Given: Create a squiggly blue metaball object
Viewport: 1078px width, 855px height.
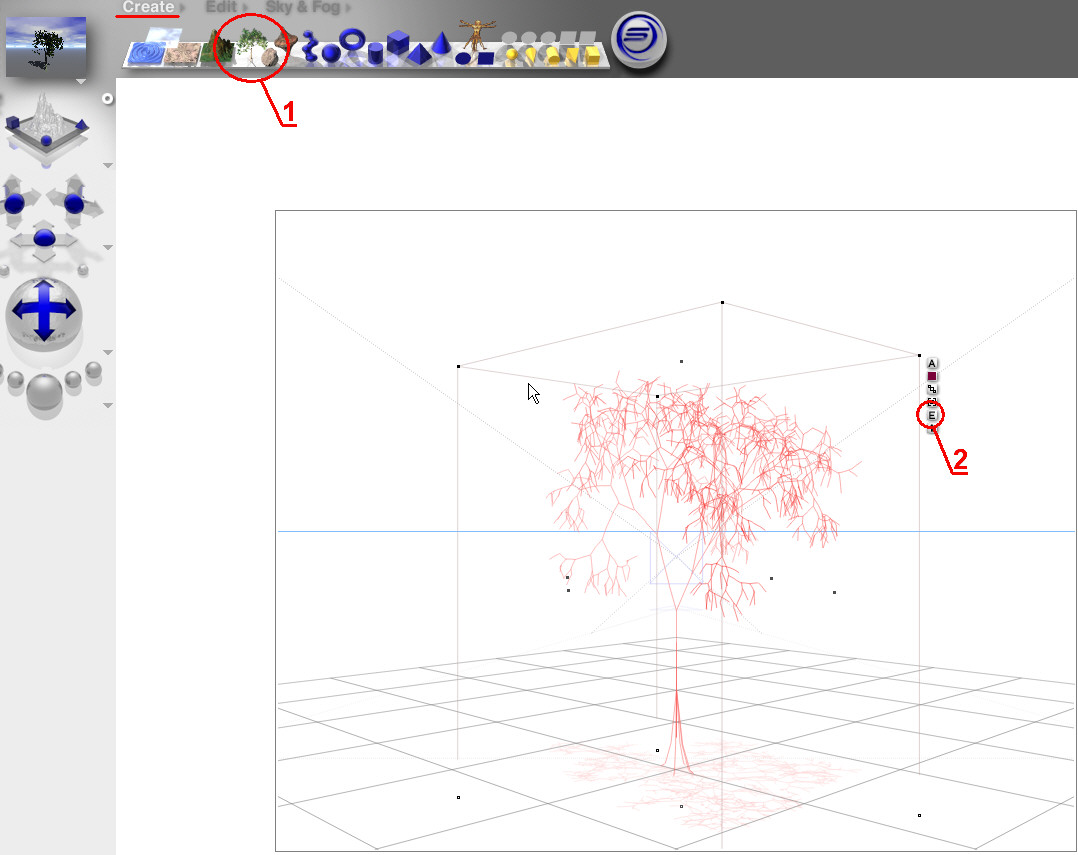Looking at the screenshot, I should [311, 45].
